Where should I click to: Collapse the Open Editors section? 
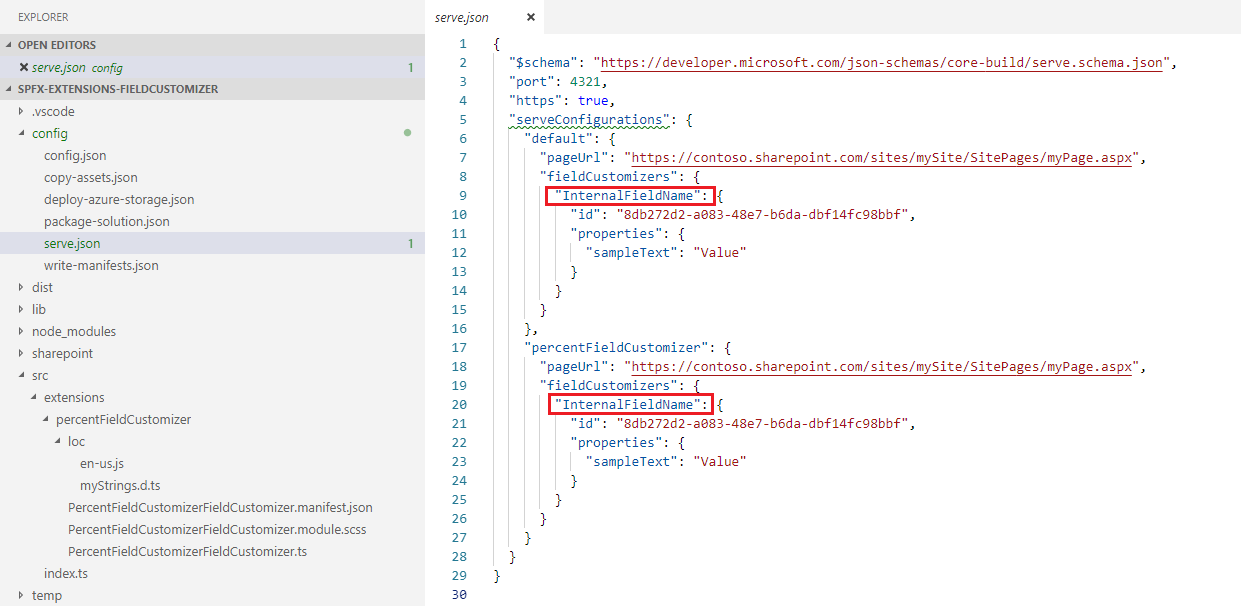pyautogui.click(x=10, y=46)
